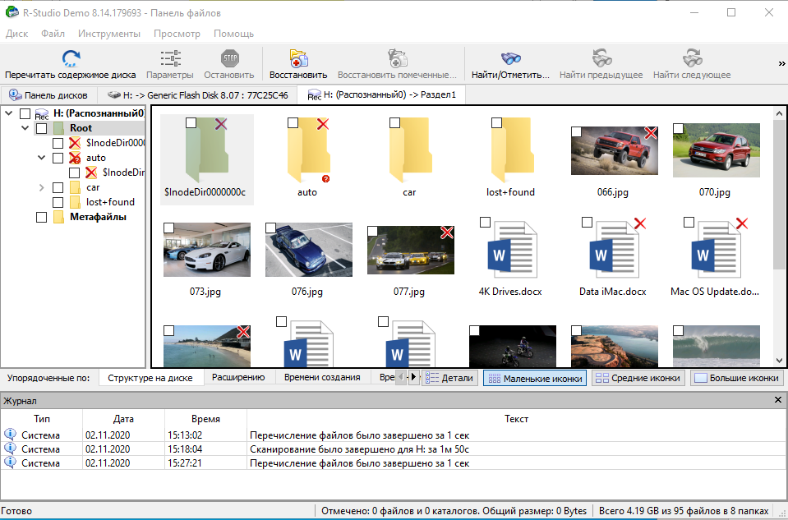Screen dimensions: 788x520
Task: Select the Детали view button
Action: tap(449, 378)
